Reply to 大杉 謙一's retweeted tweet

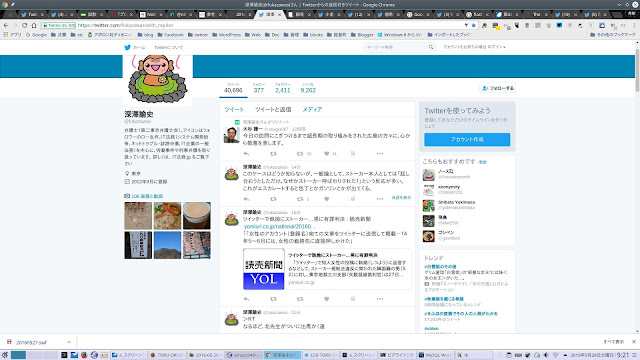pyautogui.click(x=246, y=154)
